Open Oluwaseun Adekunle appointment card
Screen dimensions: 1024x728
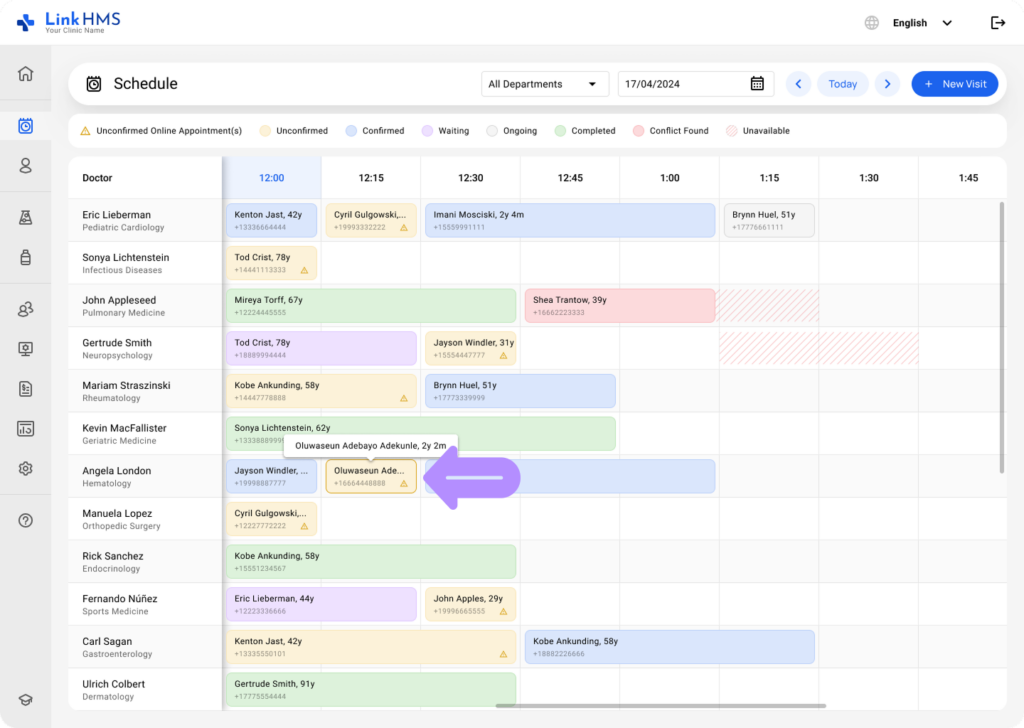coord(371,477)
